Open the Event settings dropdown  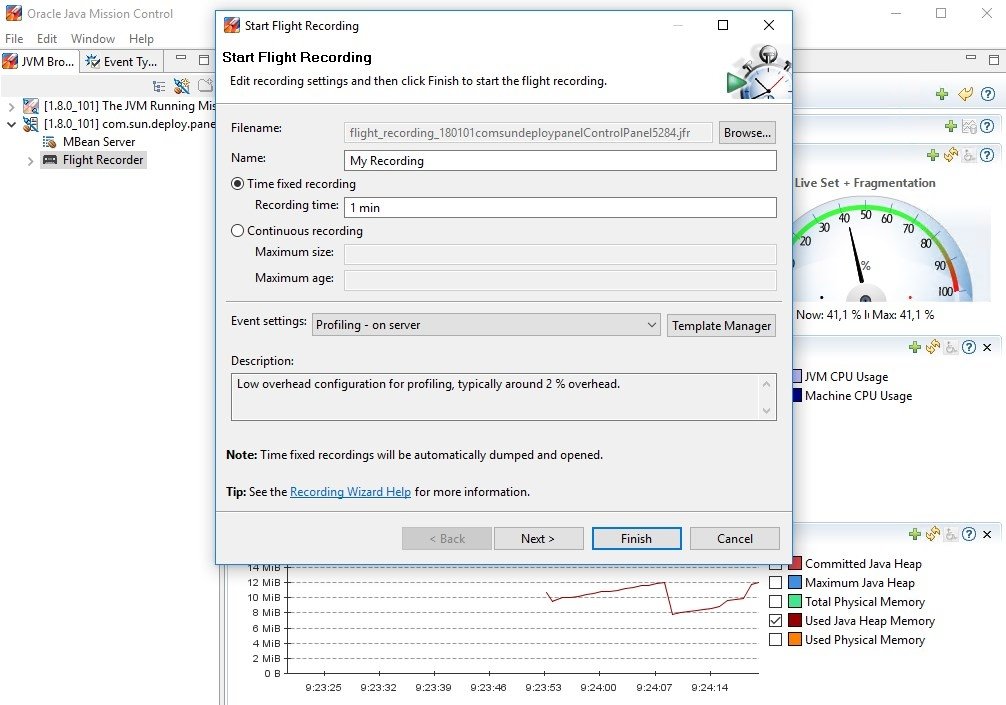[486, 325]
